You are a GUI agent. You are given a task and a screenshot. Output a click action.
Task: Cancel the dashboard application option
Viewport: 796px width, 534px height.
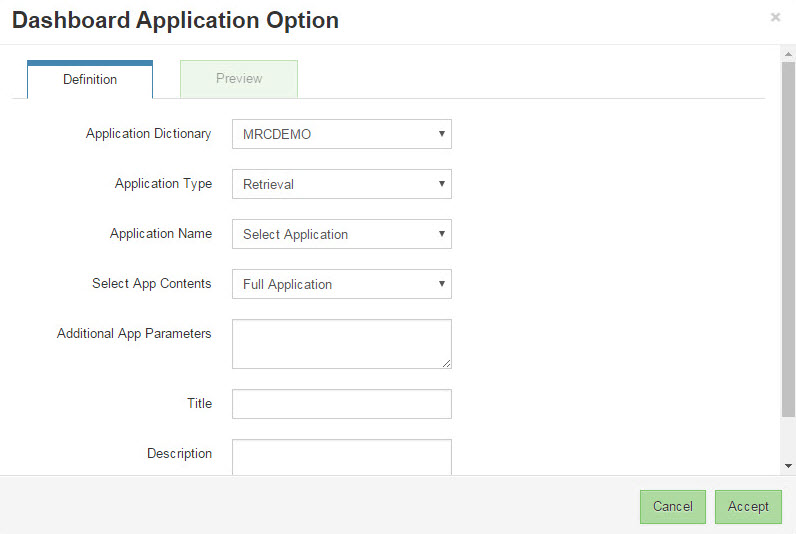click(673, 507)
